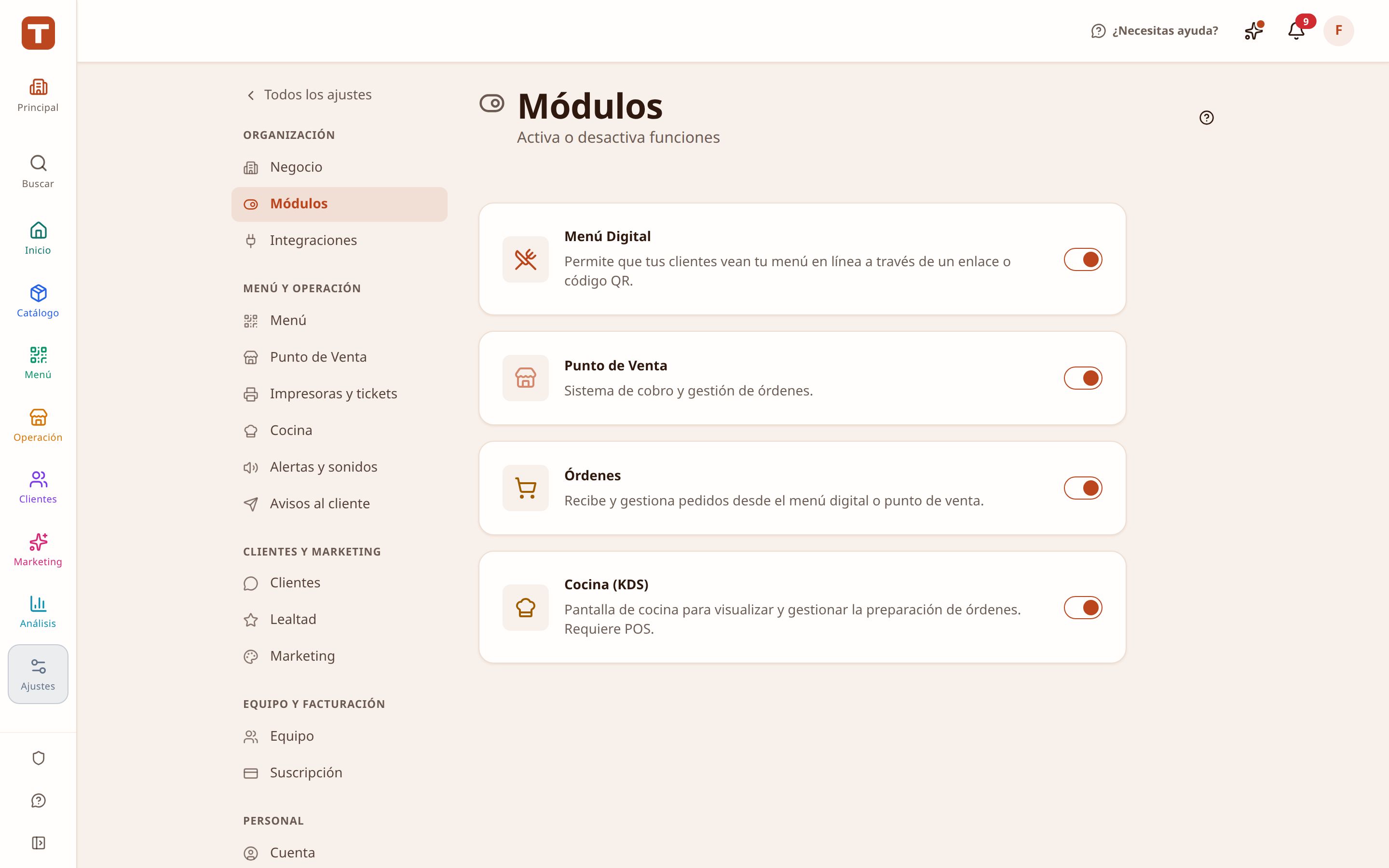Viewport: 1389px width, 868px height.
Task: Open the F user avatar
Action: (x=1338, y=30)
